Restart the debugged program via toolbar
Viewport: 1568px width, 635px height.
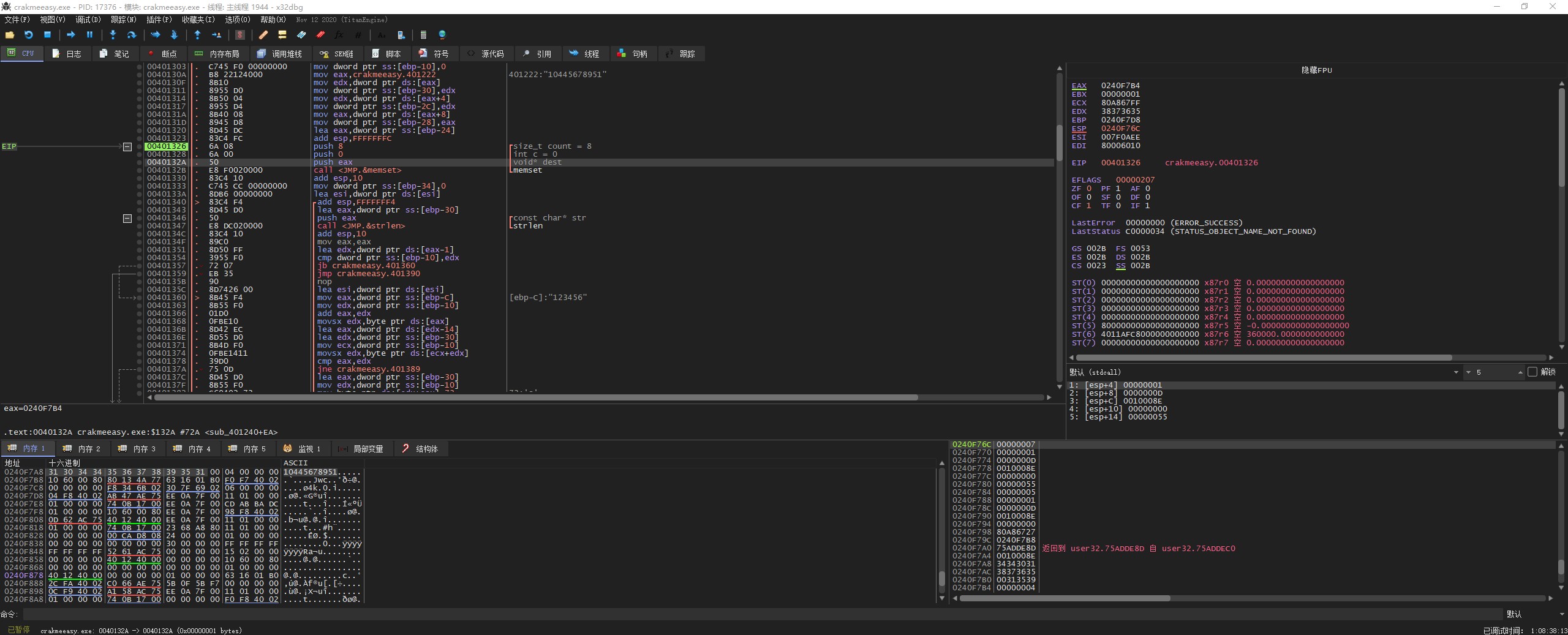pyautogui.click(x=28, y=35)
